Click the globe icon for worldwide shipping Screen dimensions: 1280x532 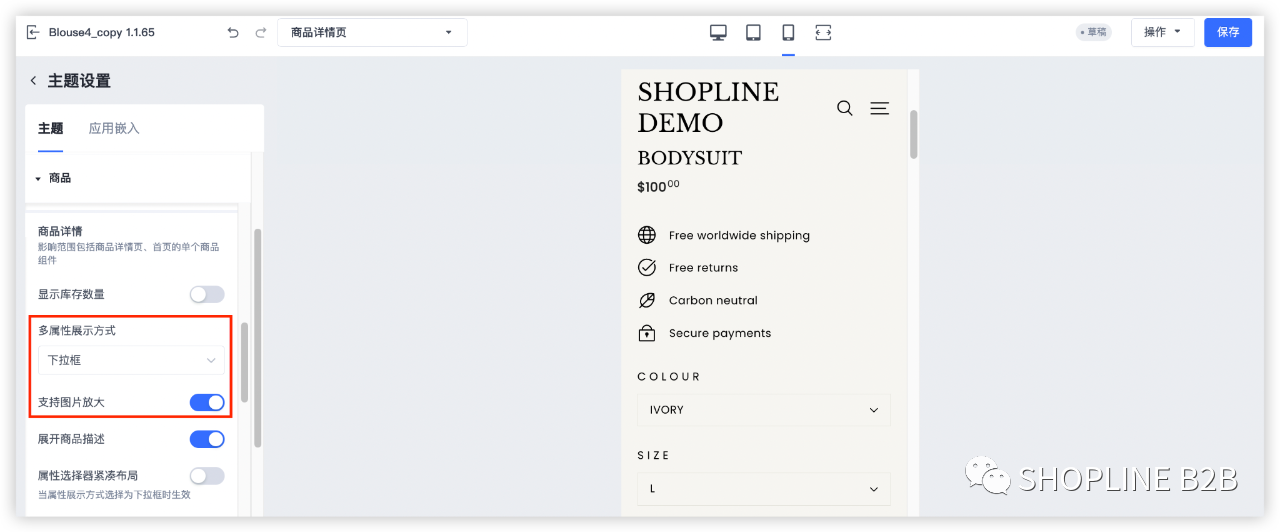click(x=647, y=235)
